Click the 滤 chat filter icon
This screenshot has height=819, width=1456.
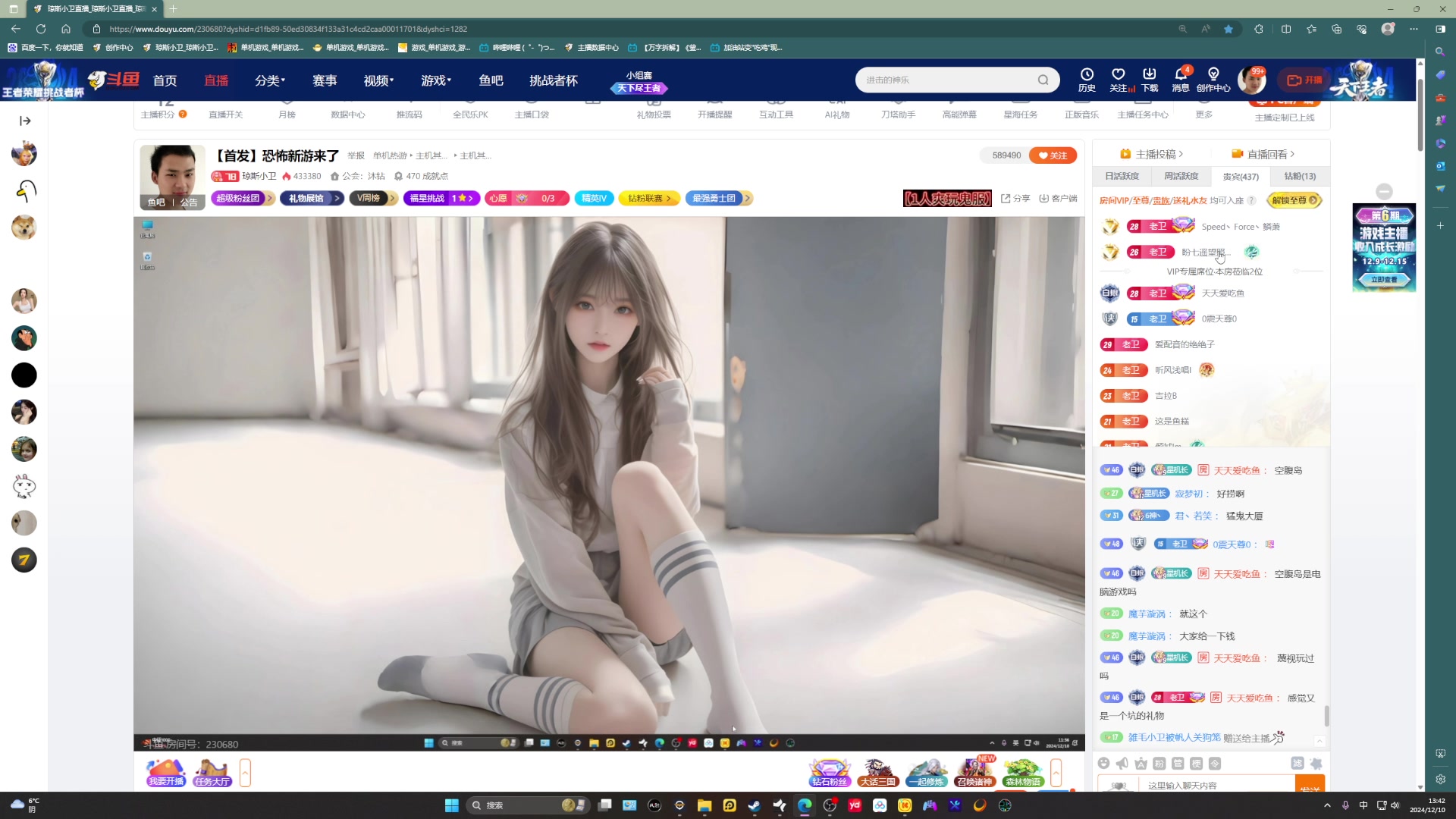pyautogui.click(x=1298, y=764)
